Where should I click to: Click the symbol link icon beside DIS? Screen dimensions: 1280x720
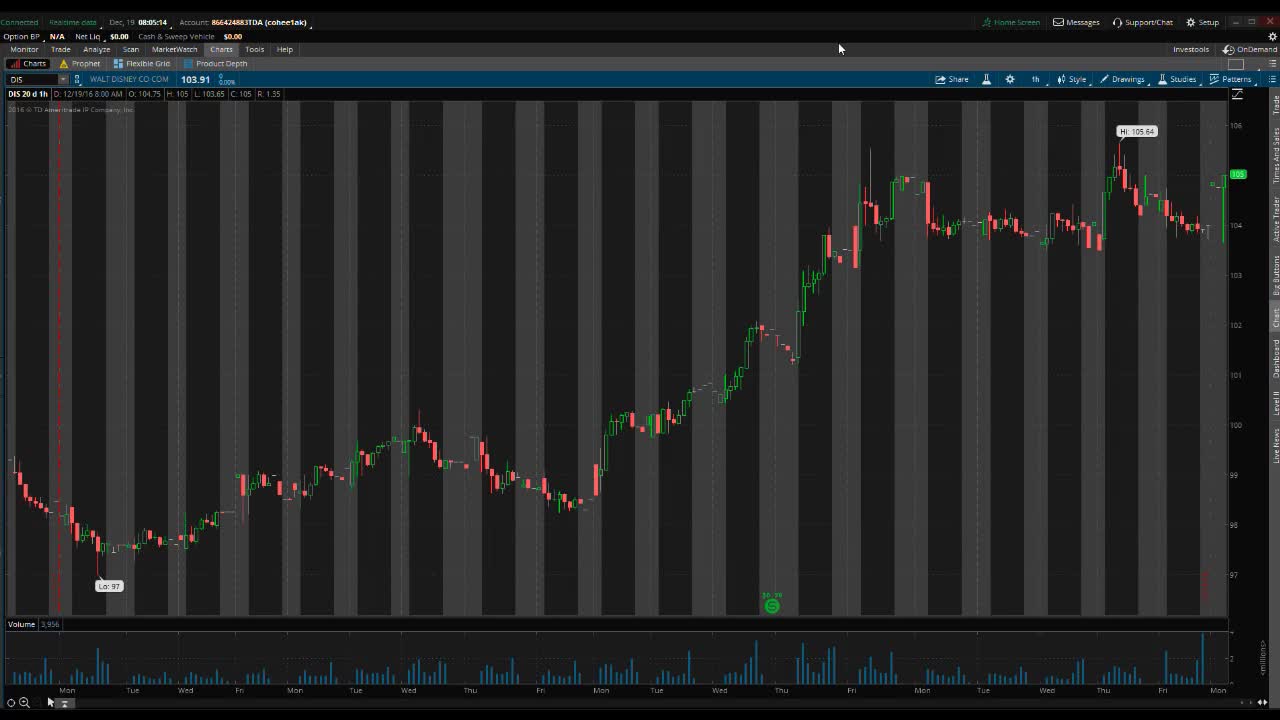(x=77, y=79)
